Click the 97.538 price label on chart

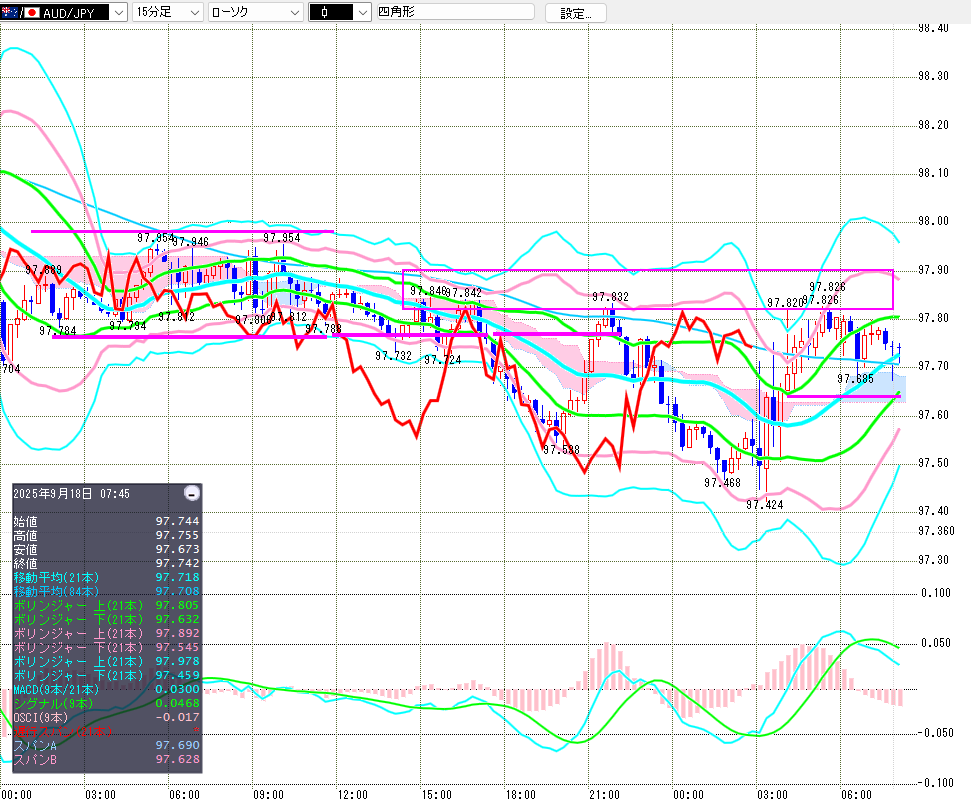[x=561, y=450]
